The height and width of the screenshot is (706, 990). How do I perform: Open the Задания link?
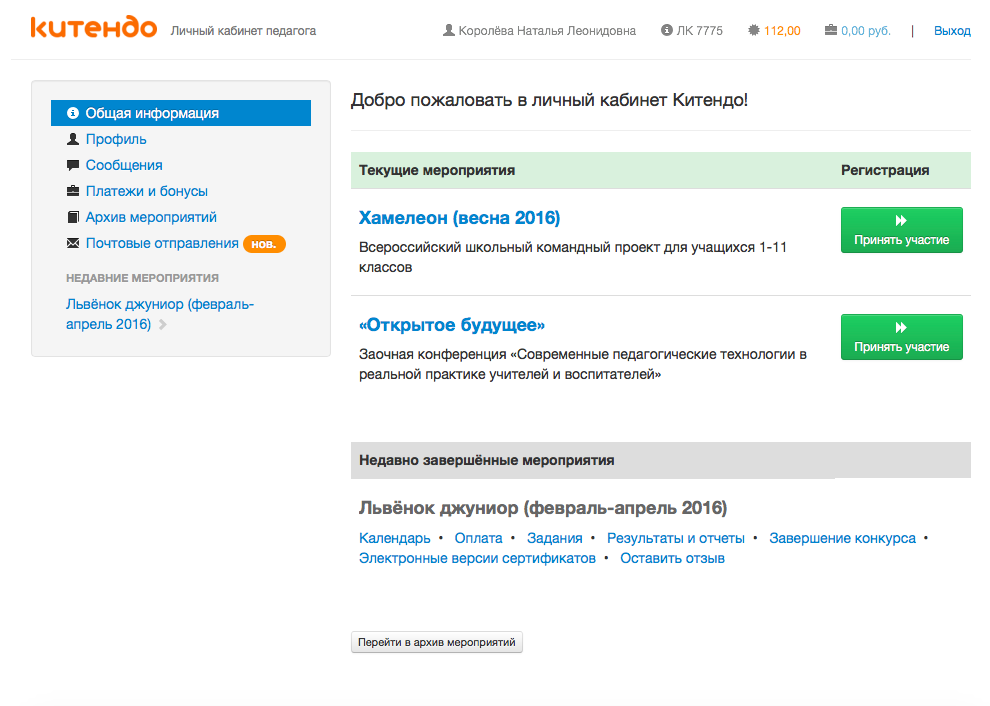point(554,538)
